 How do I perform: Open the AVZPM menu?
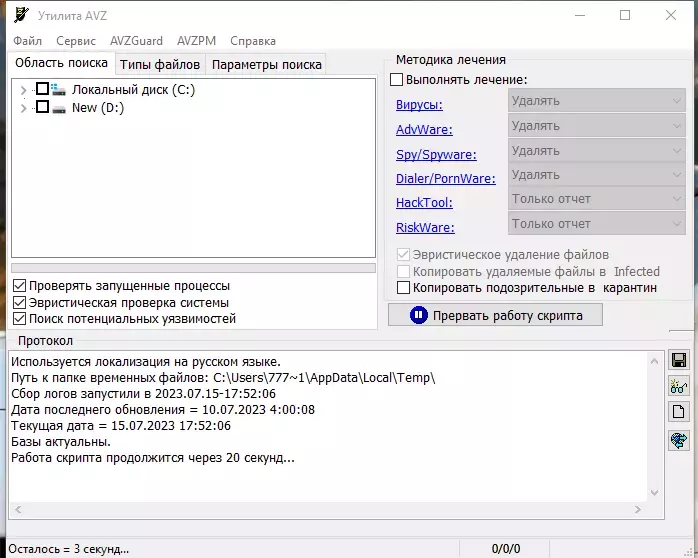[x=196, y=41]
